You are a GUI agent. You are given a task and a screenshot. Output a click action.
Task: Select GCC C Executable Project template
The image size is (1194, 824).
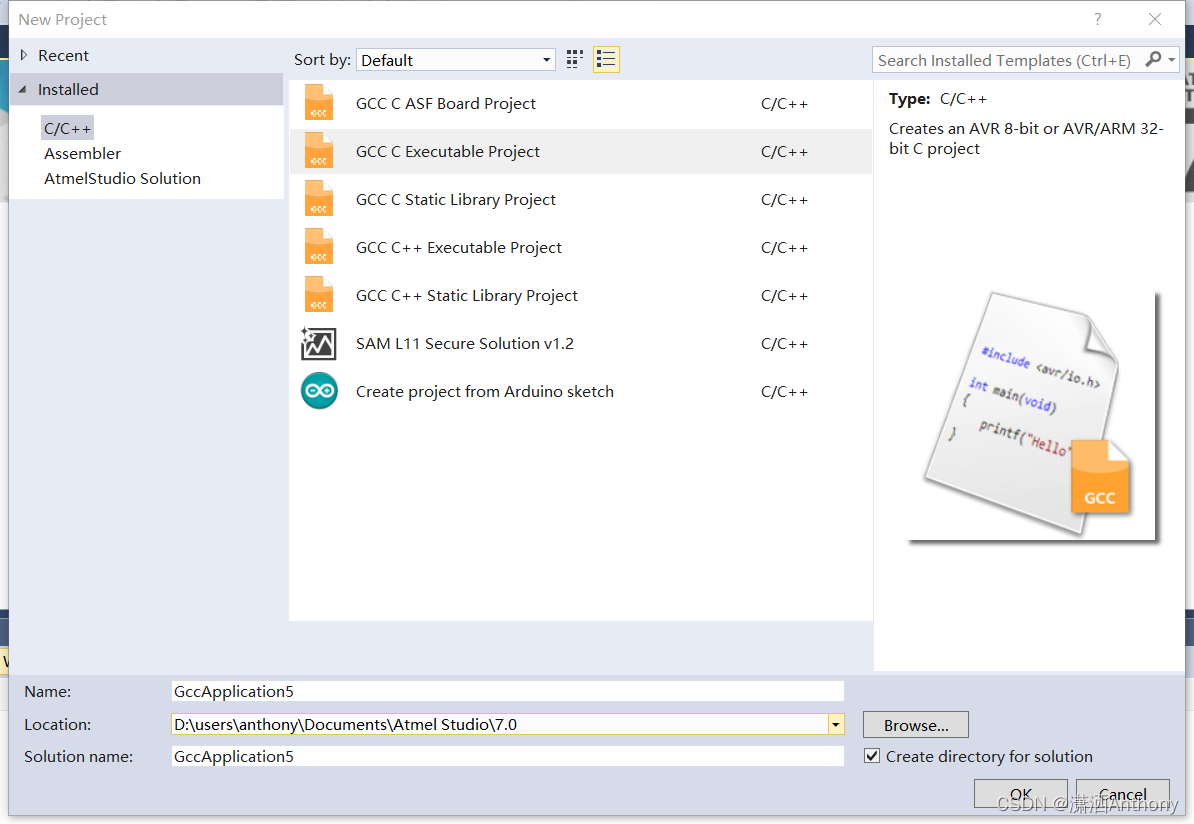[581, 152]
